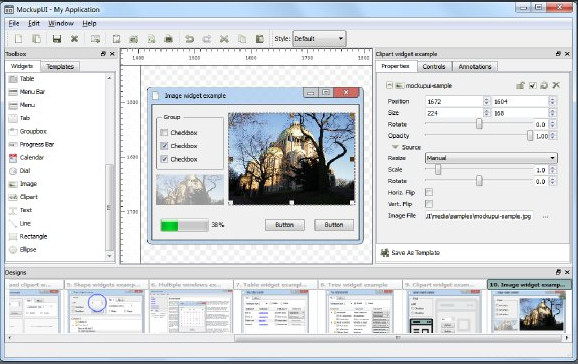Pick the Progress Bar widget
The height and width of the screenshot is (364, 578).
[x=31, y=144]
